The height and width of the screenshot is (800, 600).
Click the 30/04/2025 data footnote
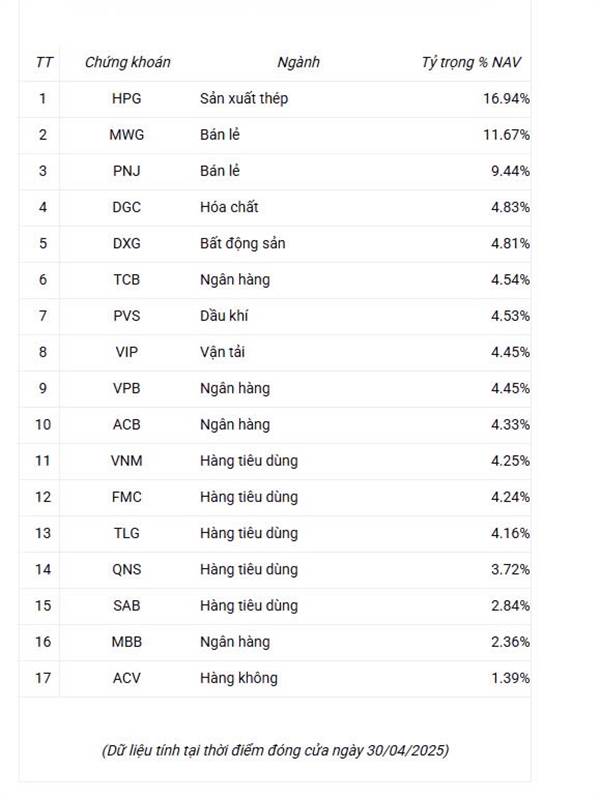[276, 751]
